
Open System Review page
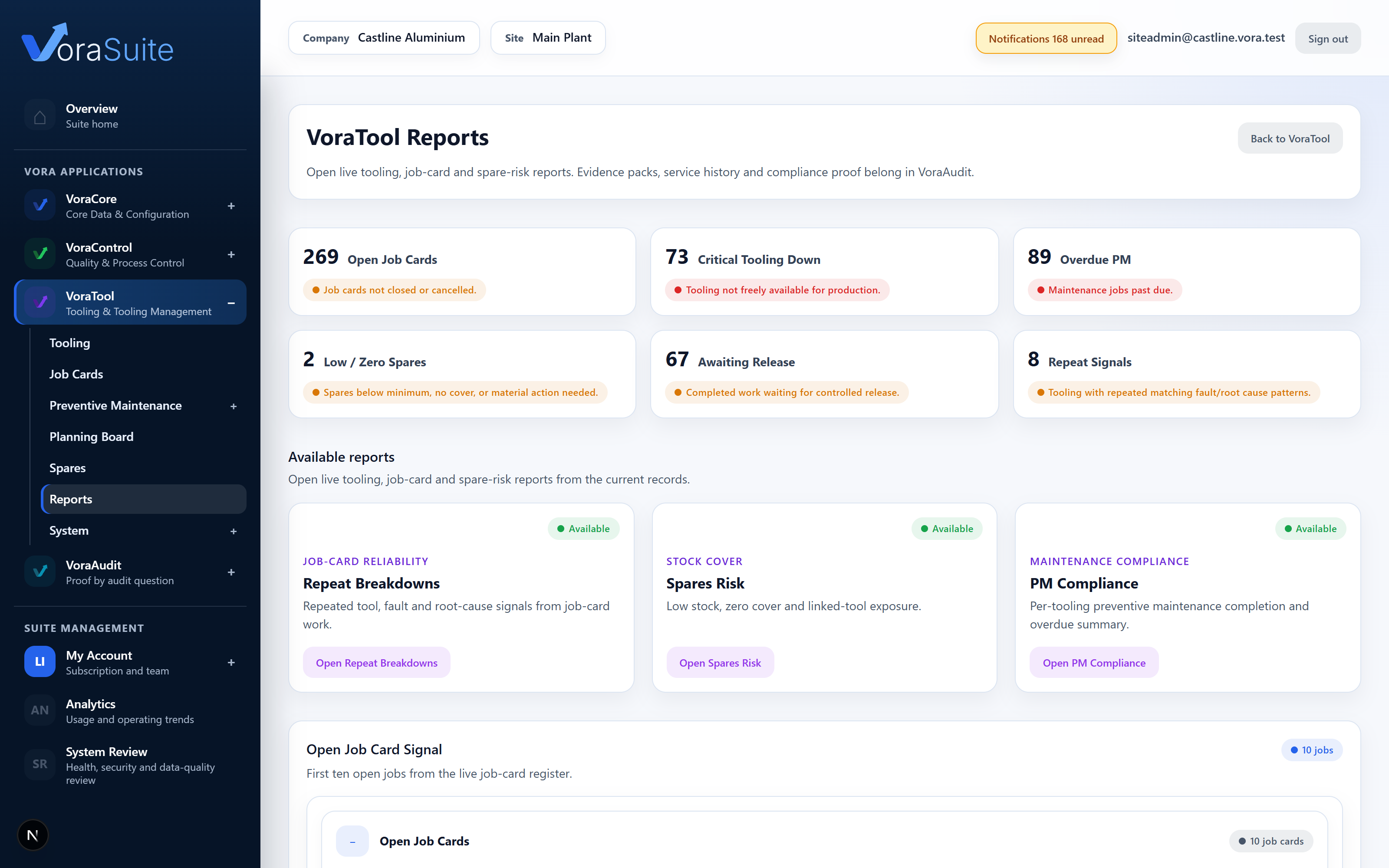tap(130, 765)
